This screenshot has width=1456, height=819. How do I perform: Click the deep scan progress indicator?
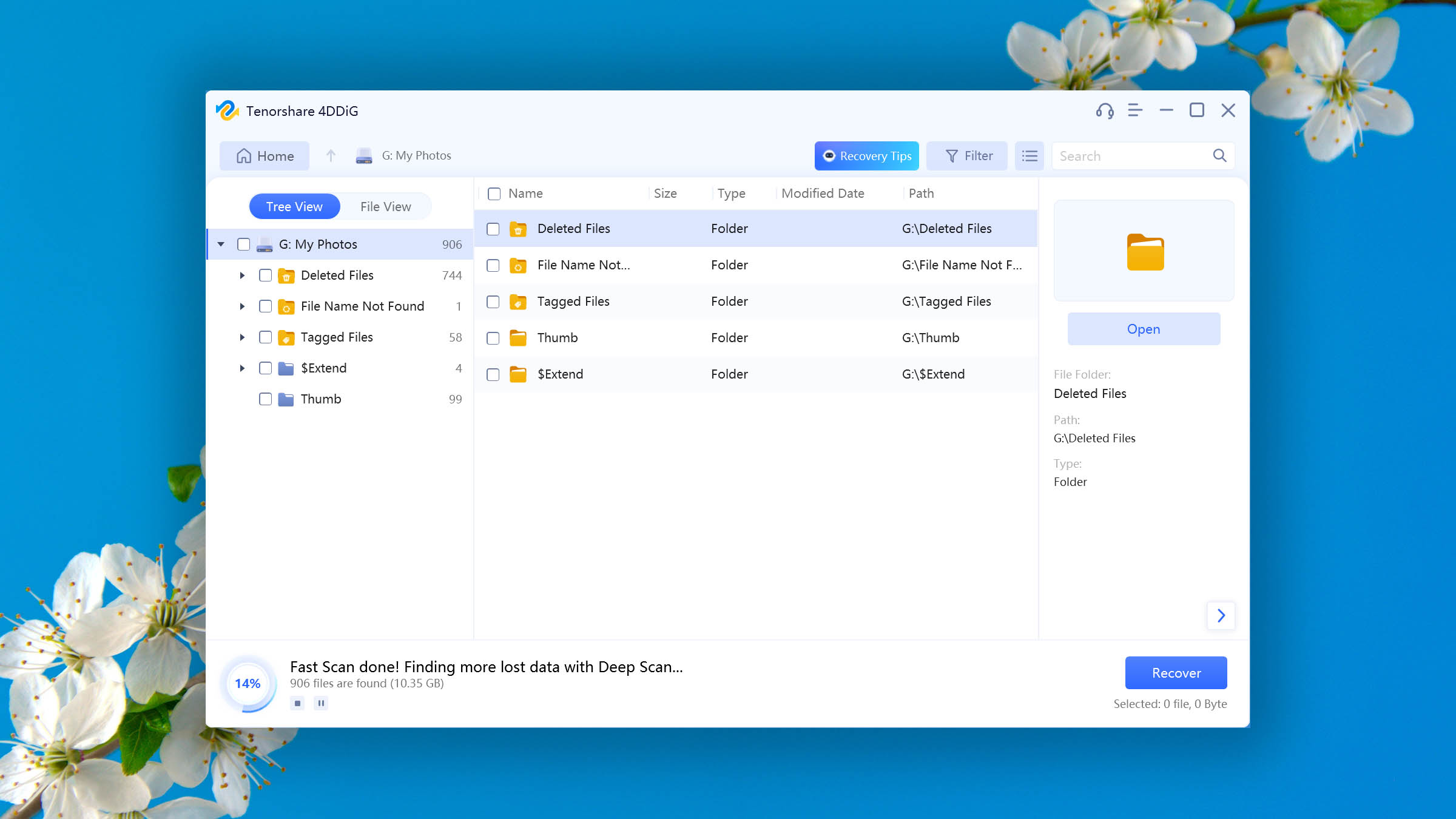pos(248,683)
